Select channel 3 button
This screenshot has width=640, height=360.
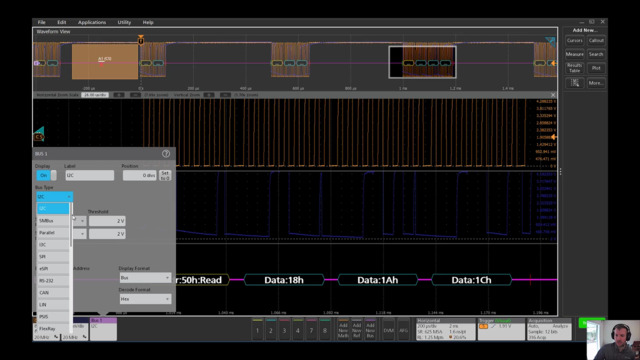tap(284, 330)
